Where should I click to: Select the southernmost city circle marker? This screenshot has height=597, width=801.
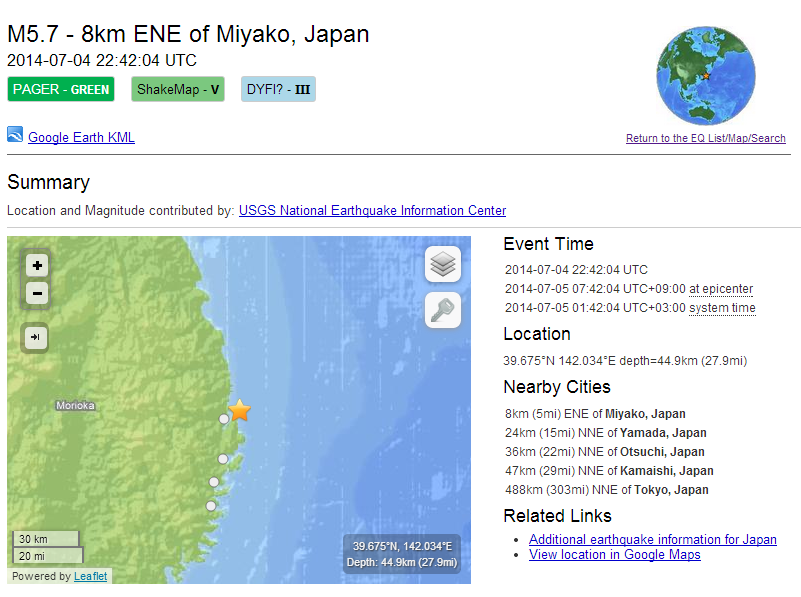[211, 506]
